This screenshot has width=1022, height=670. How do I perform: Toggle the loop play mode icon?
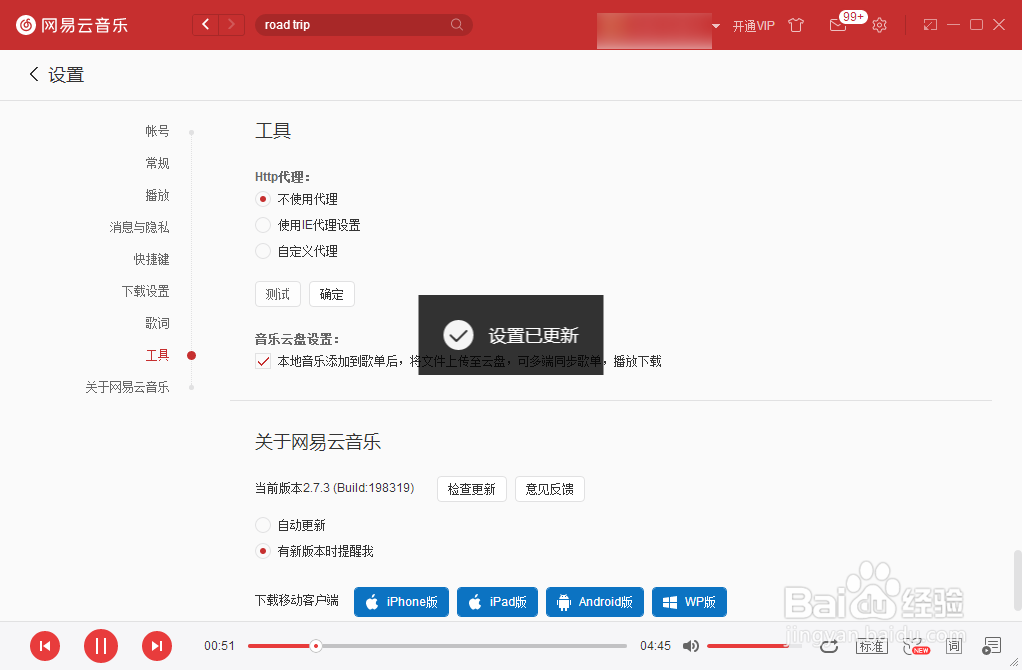pos(829,646)
